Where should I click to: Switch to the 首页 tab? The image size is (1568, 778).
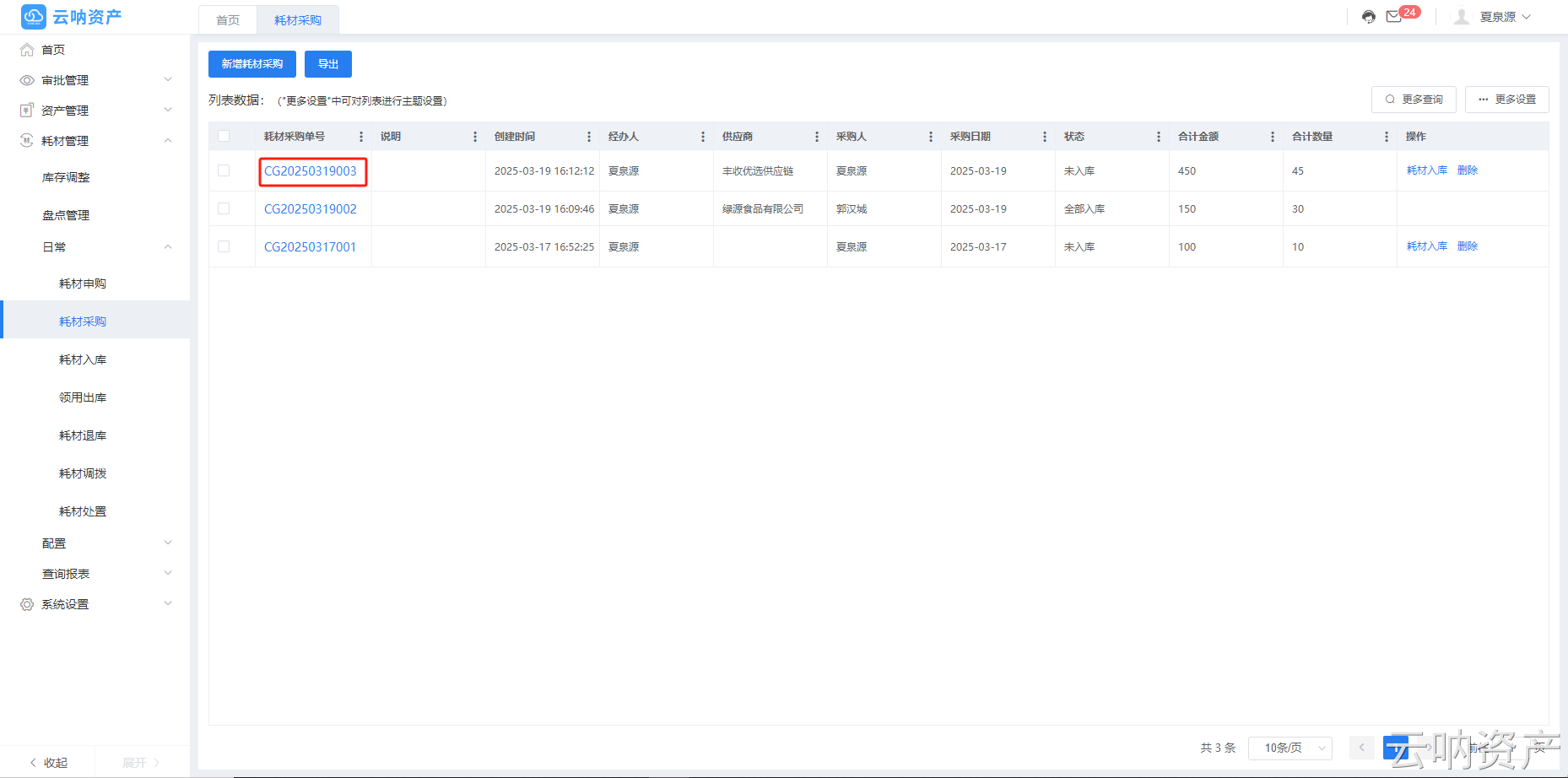click(x=228, y=20)
